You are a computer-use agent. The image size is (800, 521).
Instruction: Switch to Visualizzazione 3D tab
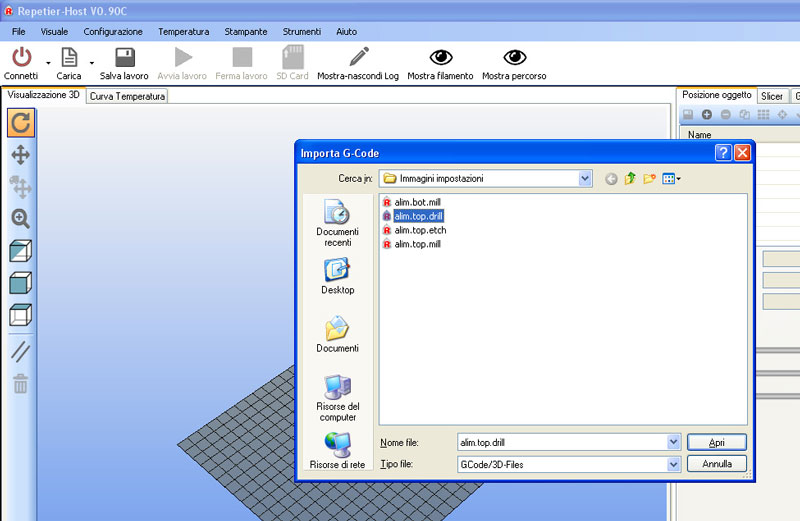[x=43, y=95]
